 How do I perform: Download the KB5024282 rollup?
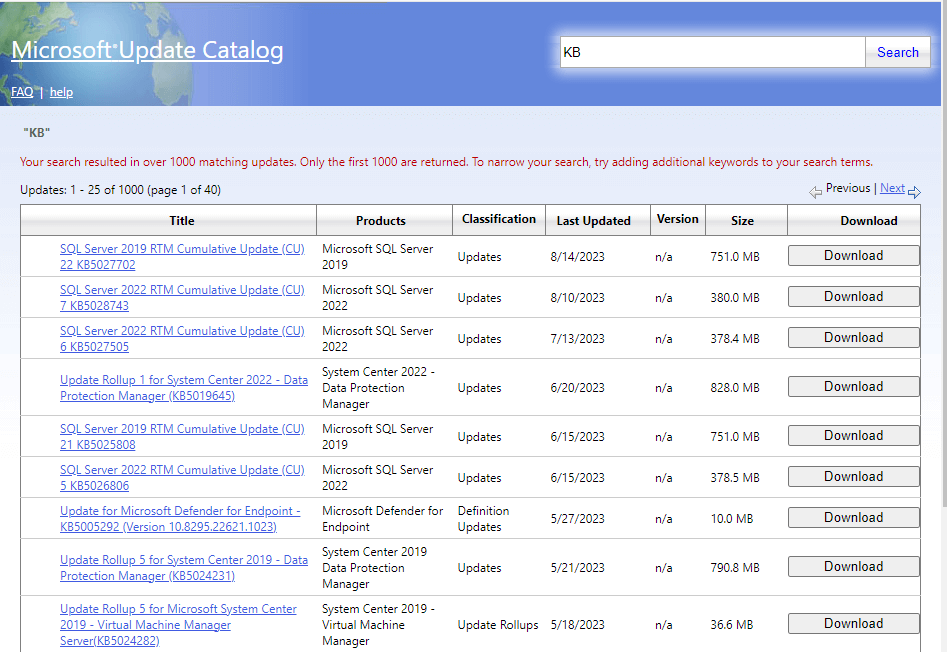pyautogui.click(x=853, y=623)
